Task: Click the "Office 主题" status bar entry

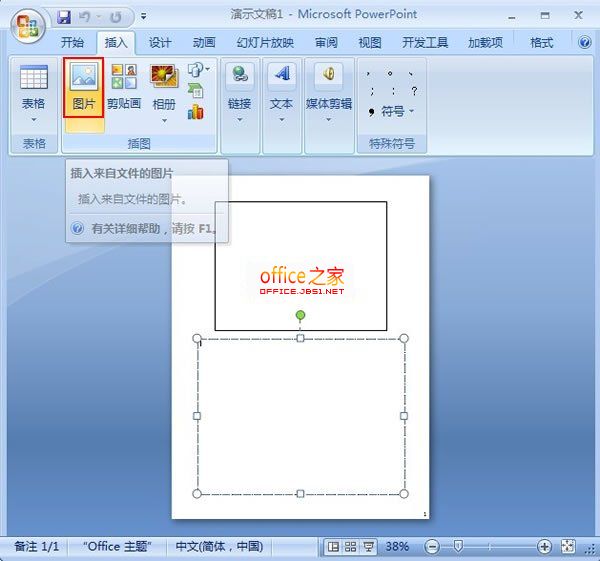Action: coord(117,546)
